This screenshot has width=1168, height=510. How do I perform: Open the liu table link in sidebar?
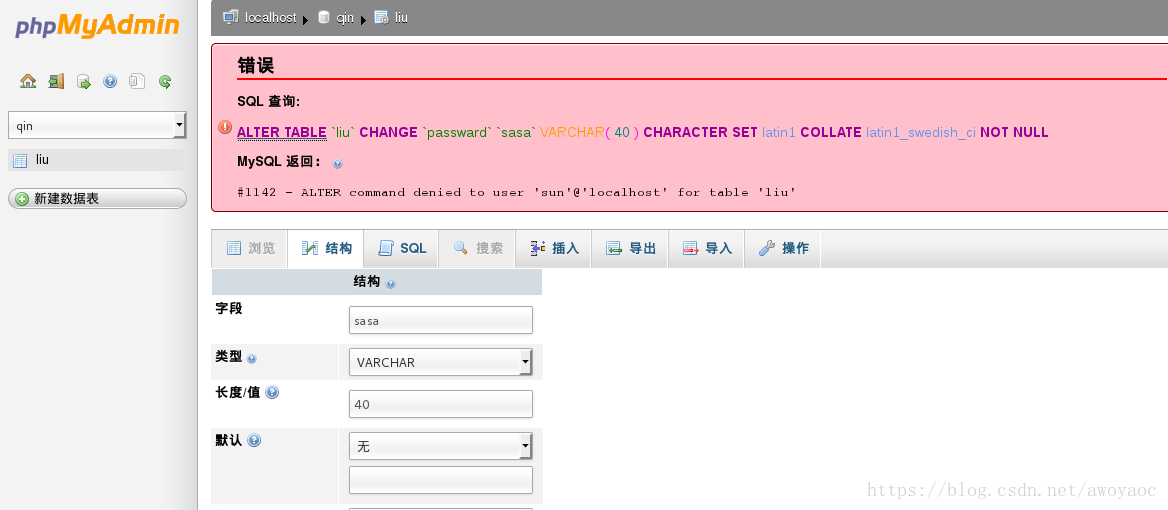pyautogui.click(x=42, y=159)
